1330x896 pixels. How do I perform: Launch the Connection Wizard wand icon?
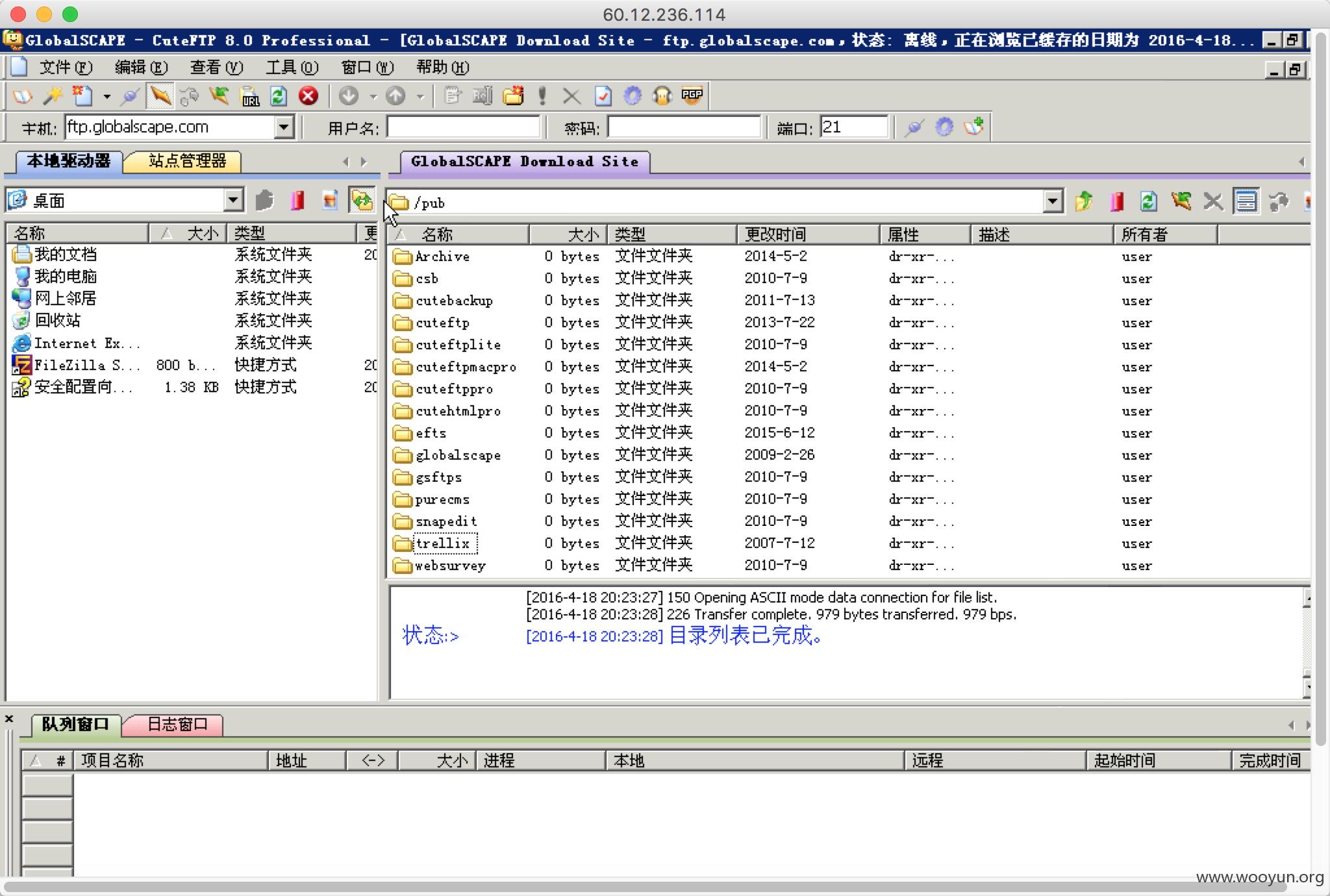point(53,96)
